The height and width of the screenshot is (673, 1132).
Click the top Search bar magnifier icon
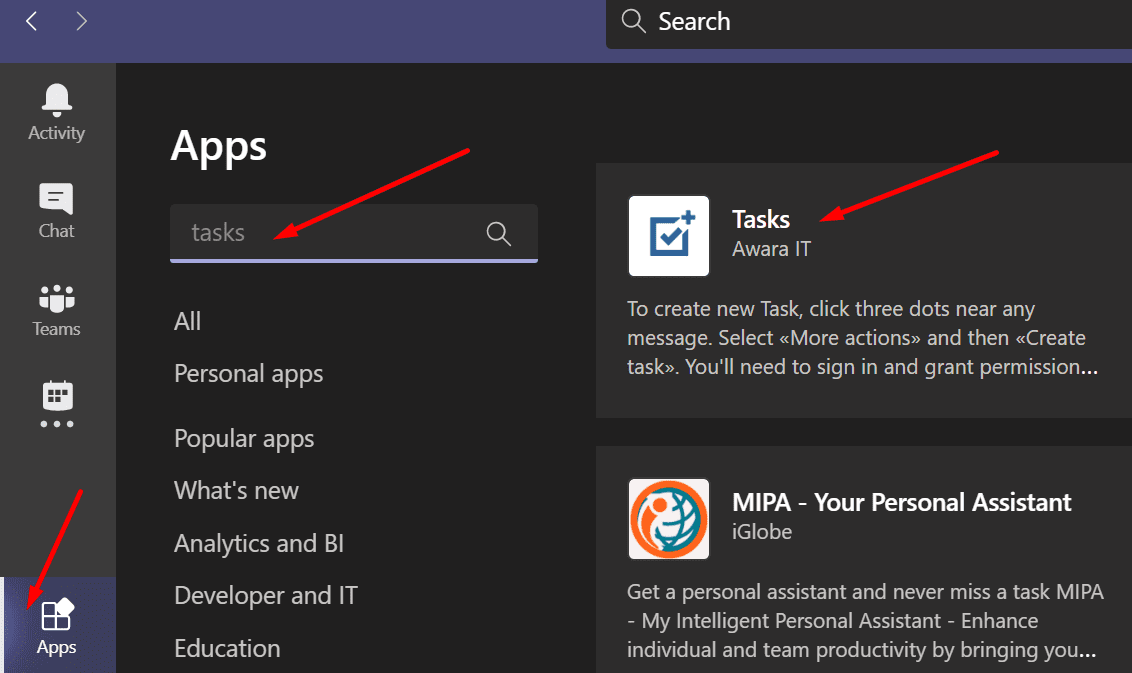click(633, 21)
